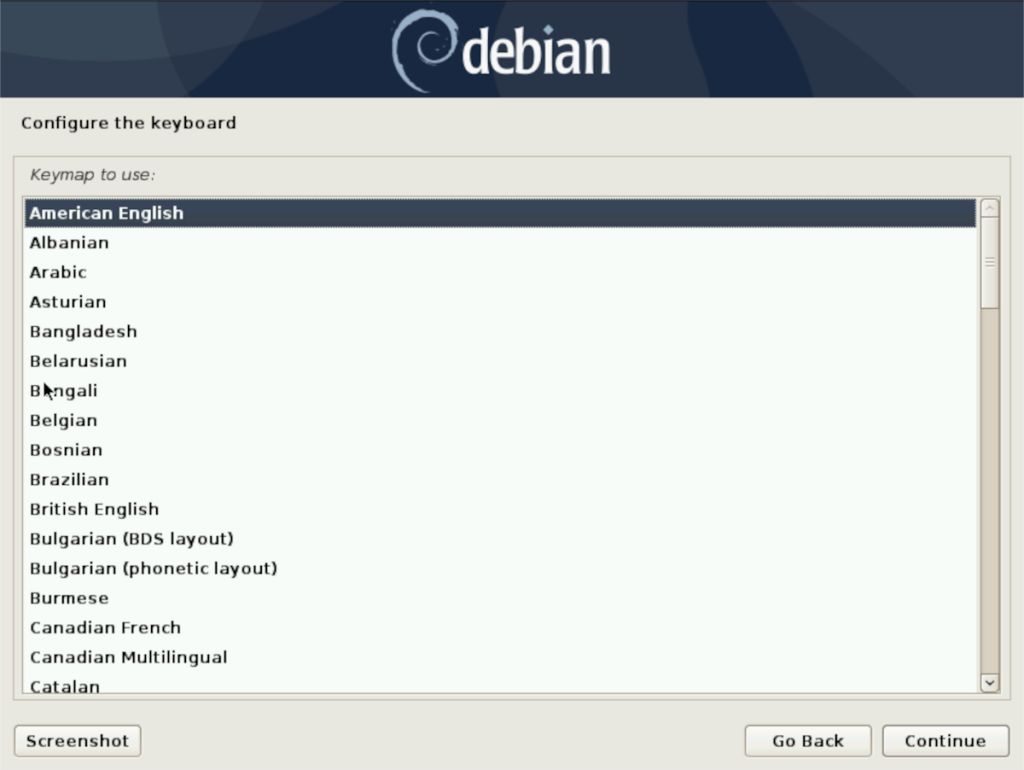Click the Go Back button
The height and width of the screenshot is (770, 1024).
coord(807,740)
